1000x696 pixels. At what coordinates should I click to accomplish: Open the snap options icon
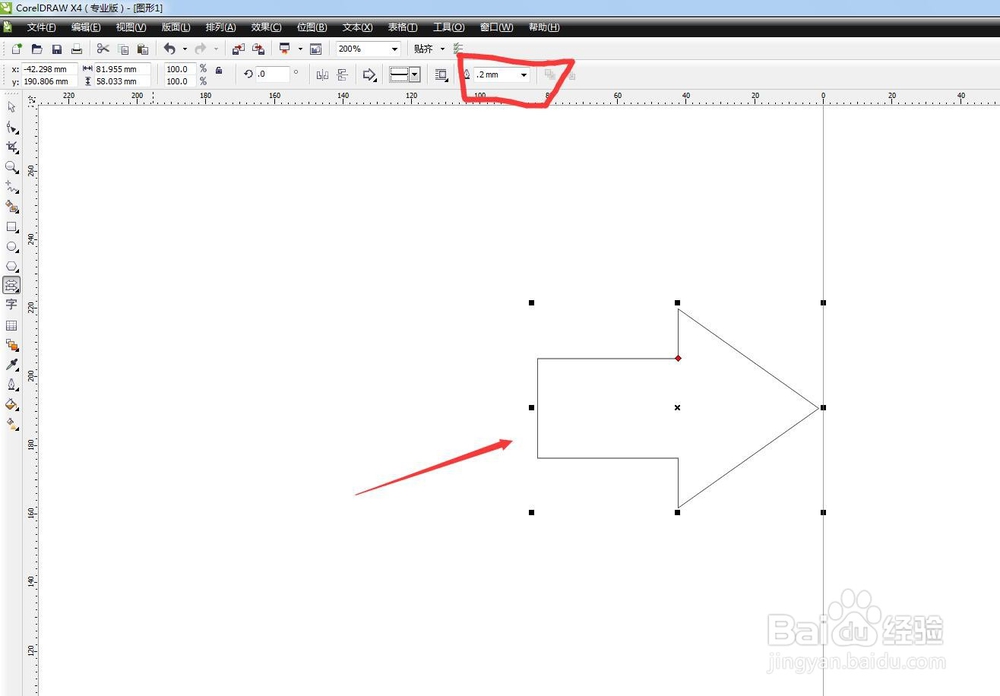(x=458, y=48)
